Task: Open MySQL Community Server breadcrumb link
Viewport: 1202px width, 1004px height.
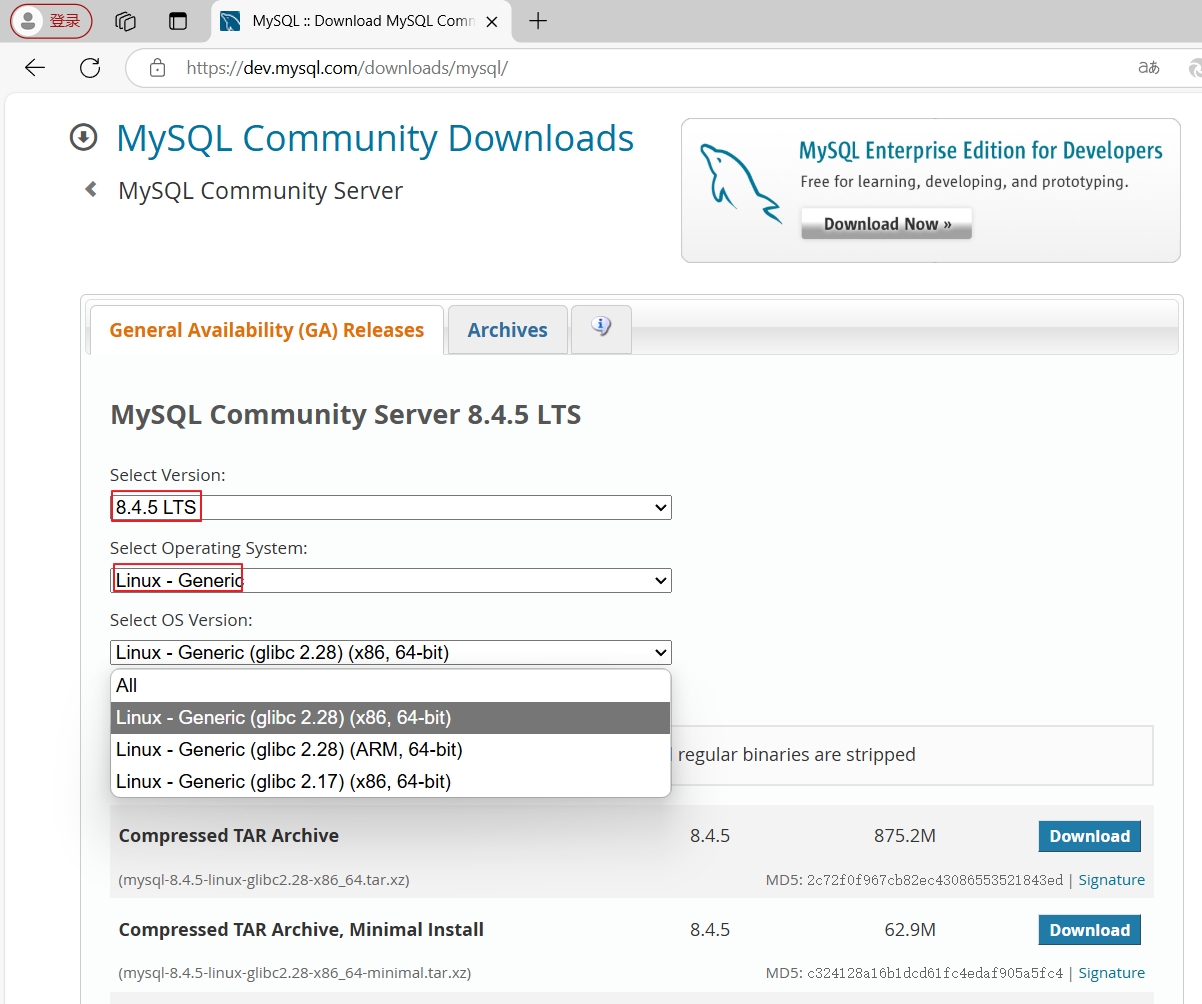Action: (x=260, y=190)
